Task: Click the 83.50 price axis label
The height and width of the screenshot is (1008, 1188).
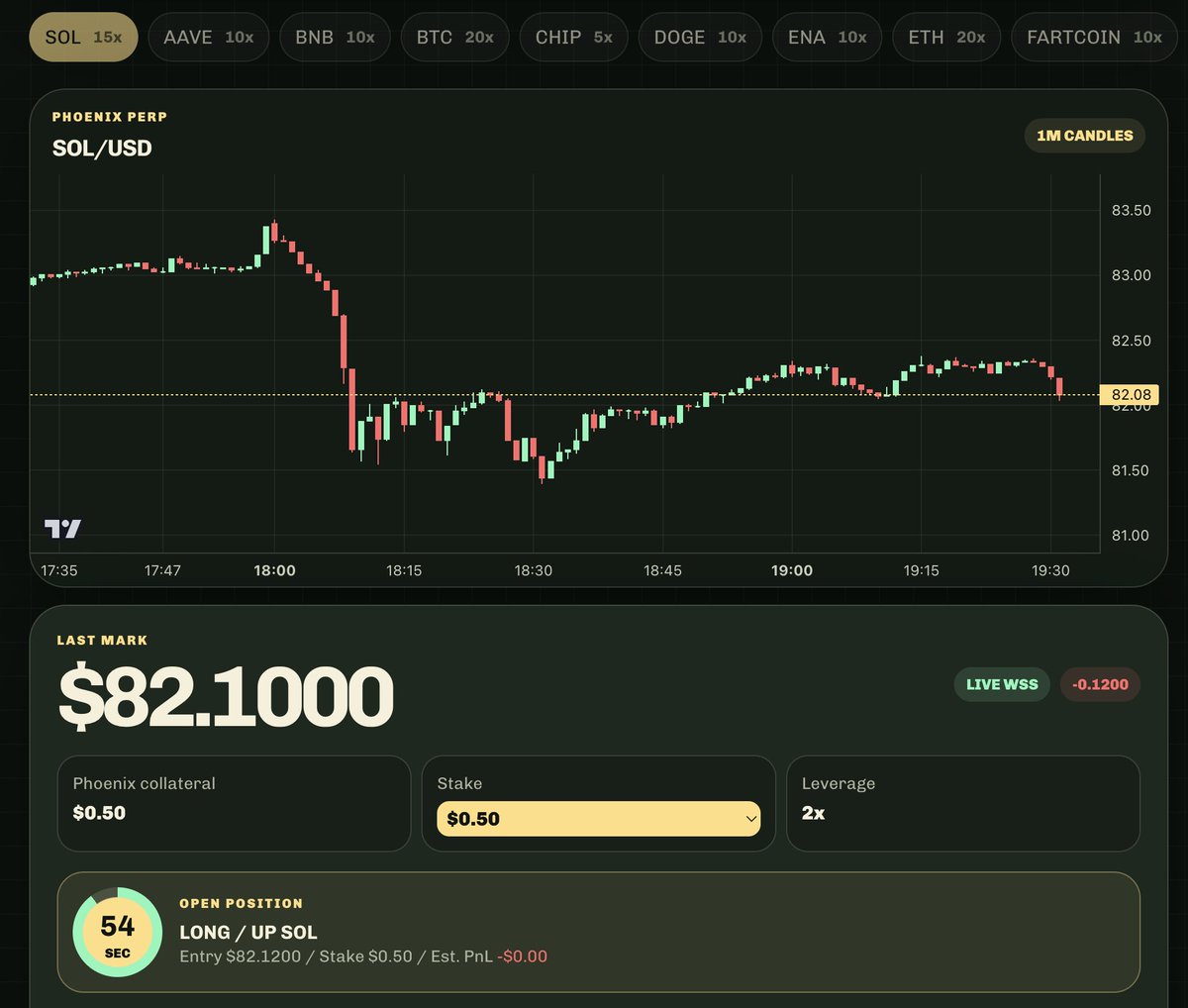Action: pyautogui.click(x=1132, y=210)
